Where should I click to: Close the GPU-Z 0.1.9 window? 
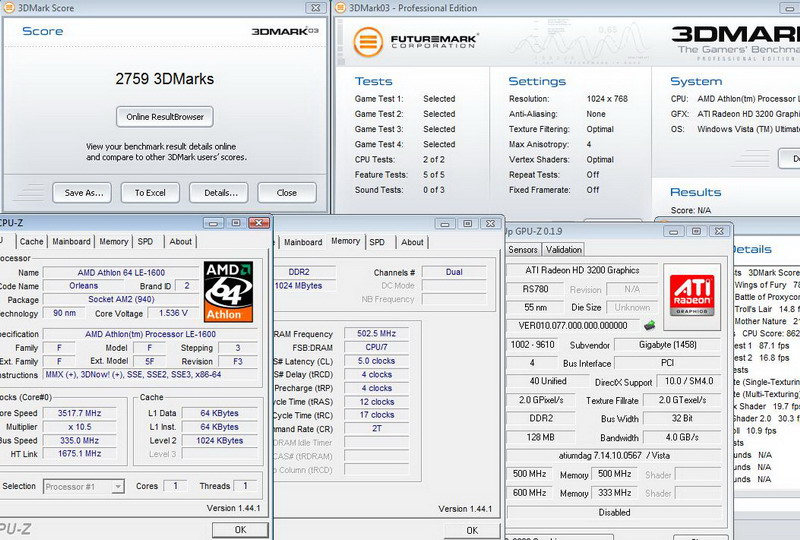click(719, 231)
